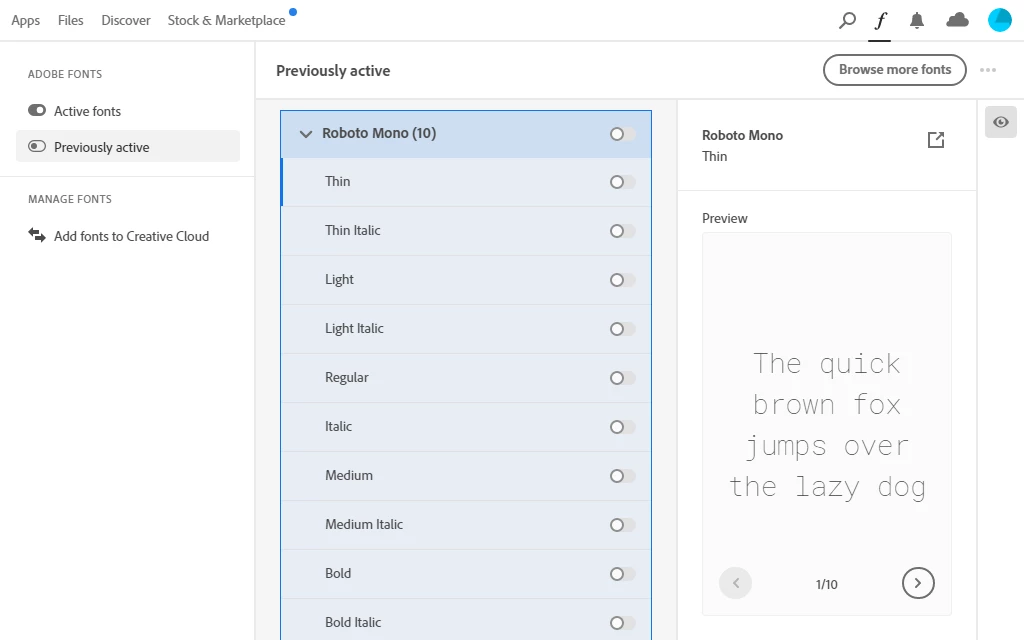Select the Thin font row
1024x640 pixels.
(466, 182)
